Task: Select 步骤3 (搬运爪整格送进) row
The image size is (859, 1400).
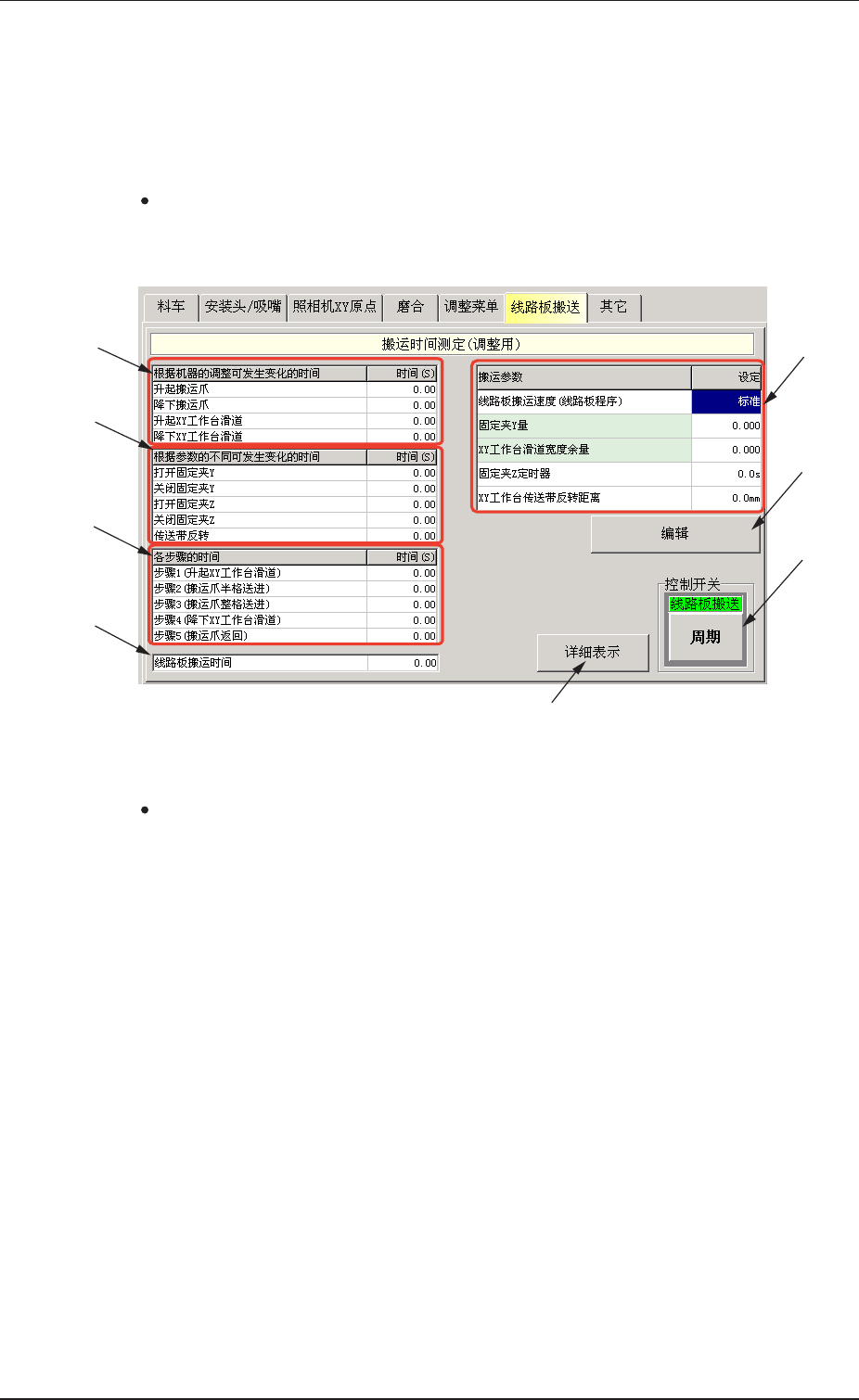Action: (295, 605)
